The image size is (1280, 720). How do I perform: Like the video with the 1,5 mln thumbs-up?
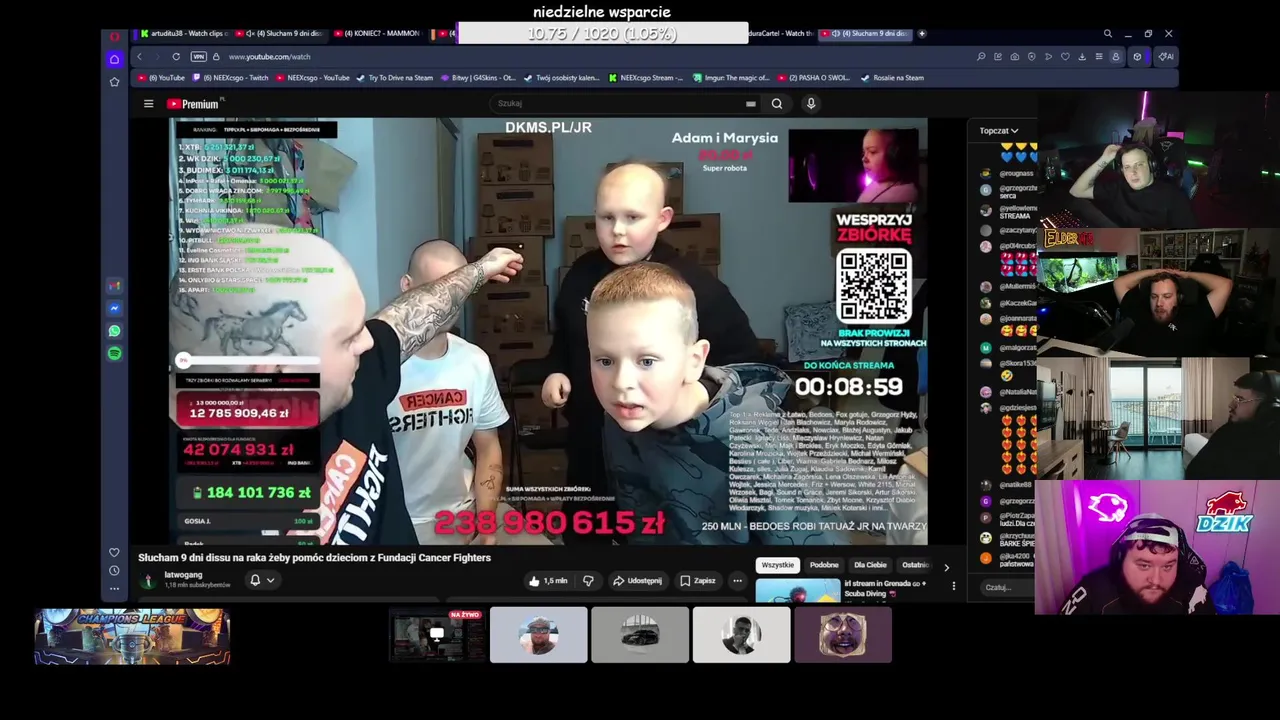coord(548,581)
